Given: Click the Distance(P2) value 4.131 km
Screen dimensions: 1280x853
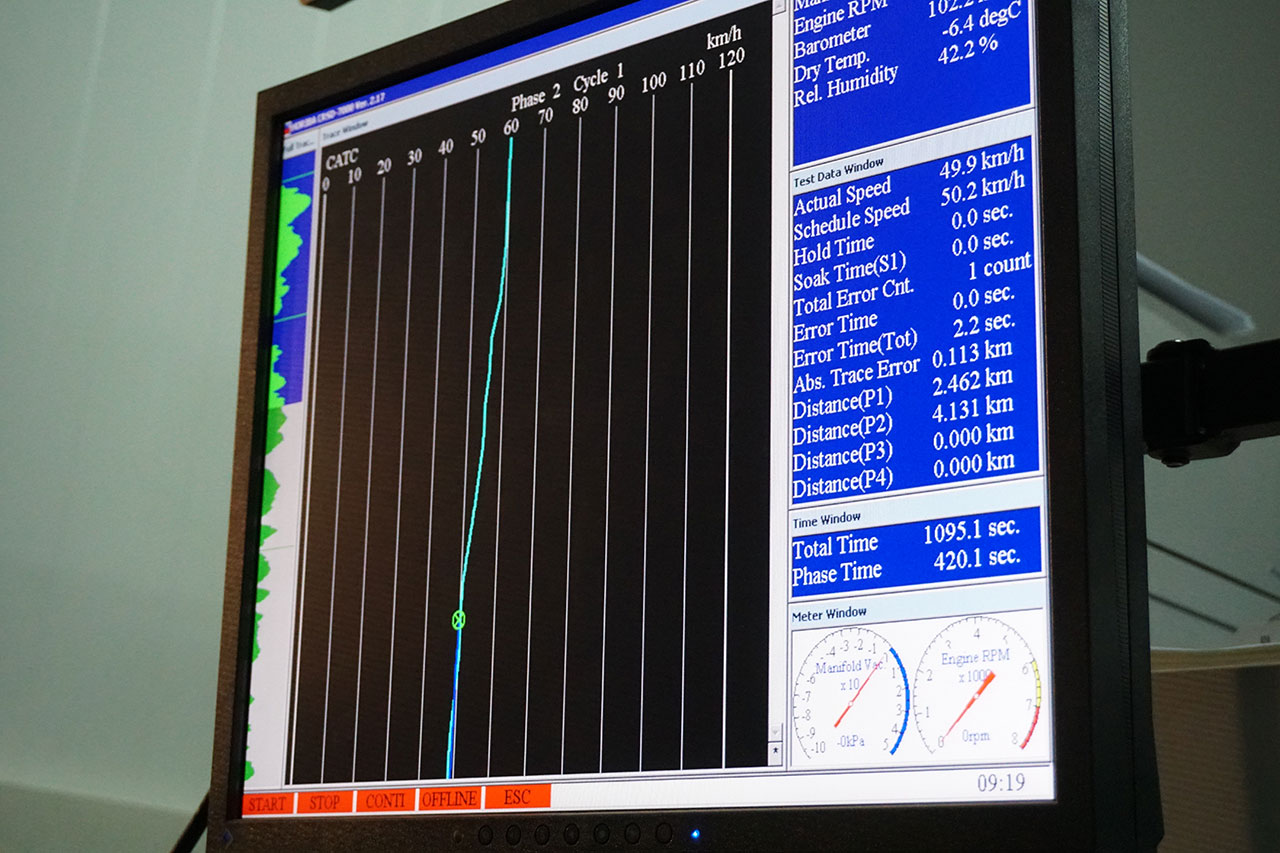Looking at the screenshot, I should [973, 409].
